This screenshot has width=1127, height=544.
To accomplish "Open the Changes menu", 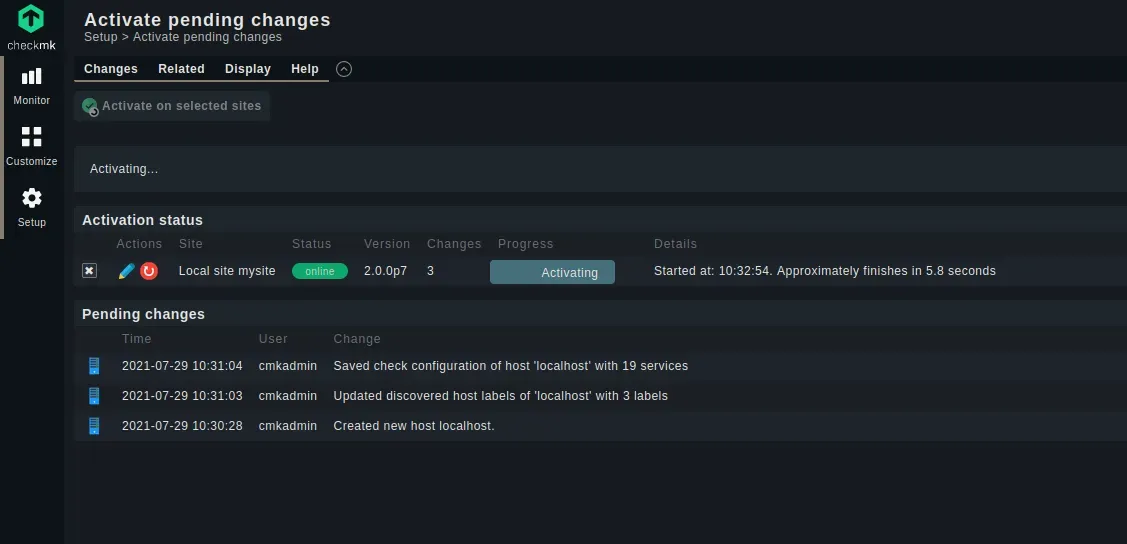I will (x=111, y=69).
